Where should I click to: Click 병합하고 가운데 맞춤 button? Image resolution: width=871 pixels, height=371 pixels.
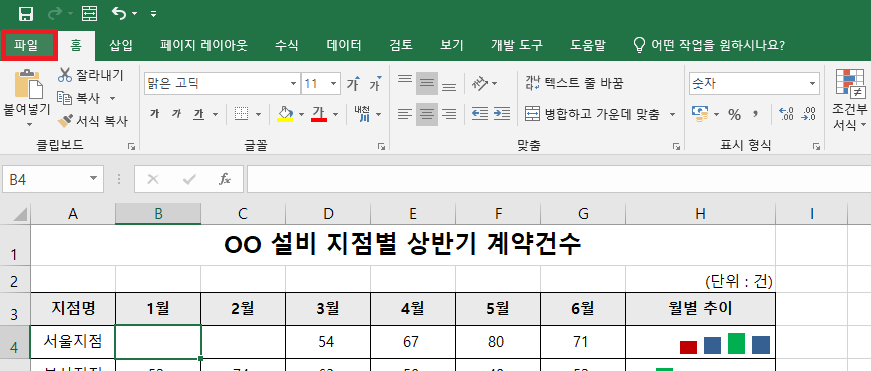tap(593, 114)
